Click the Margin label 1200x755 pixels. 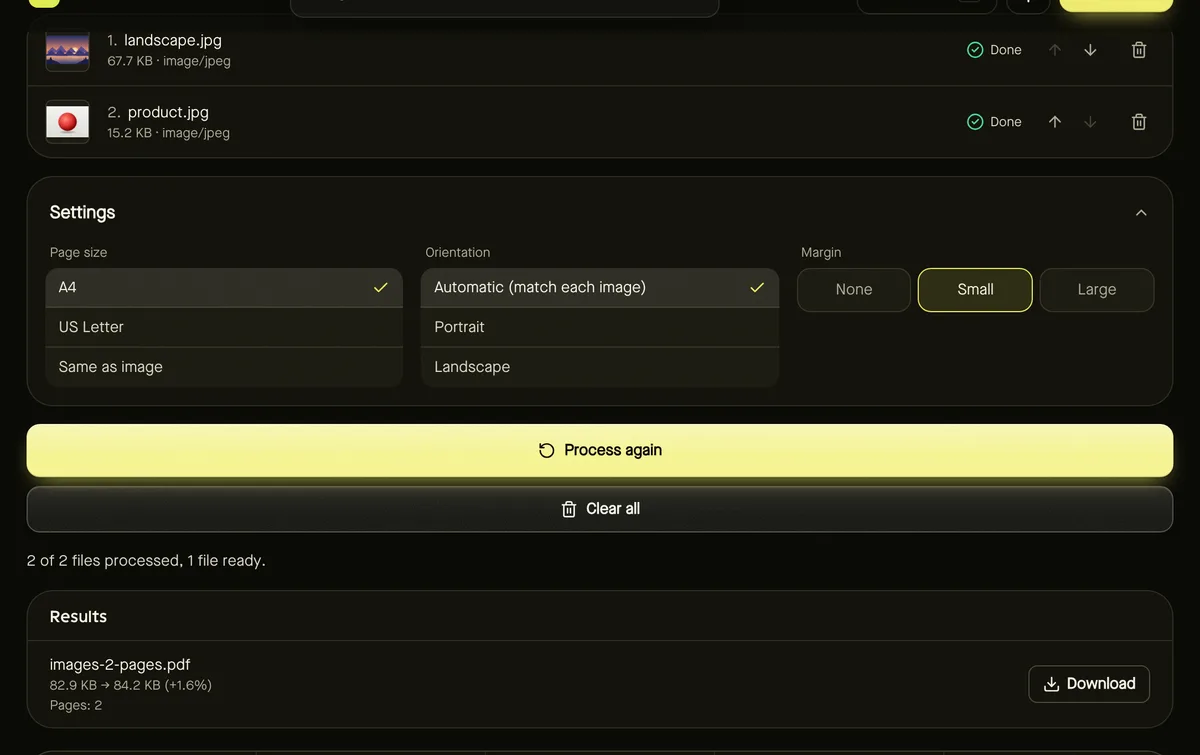(821, 253)
